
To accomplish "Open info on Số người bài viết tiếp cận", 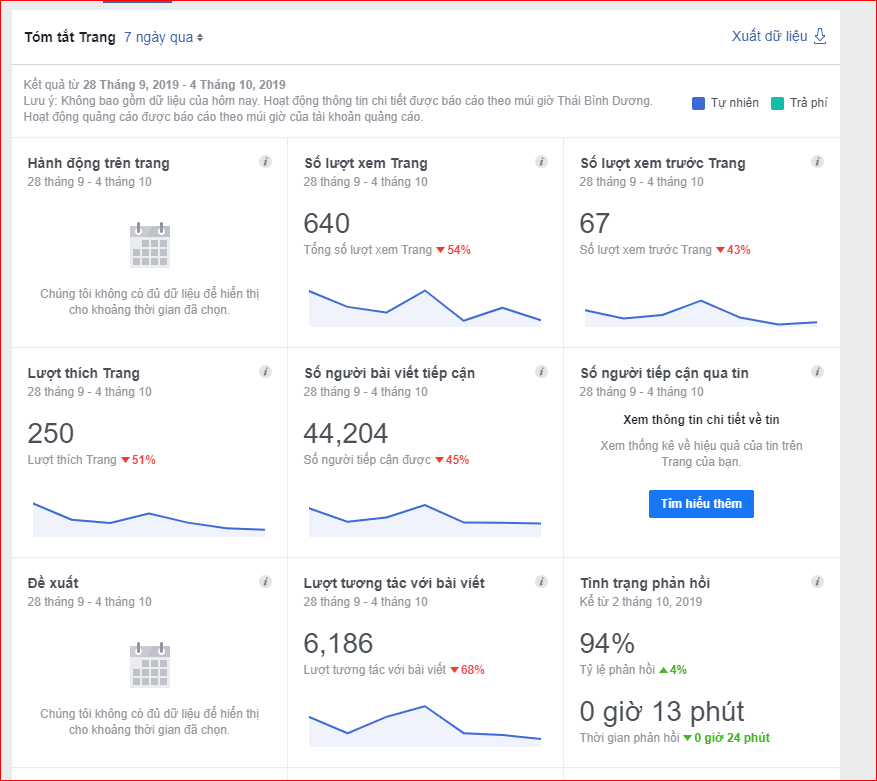I will (542, 370).
